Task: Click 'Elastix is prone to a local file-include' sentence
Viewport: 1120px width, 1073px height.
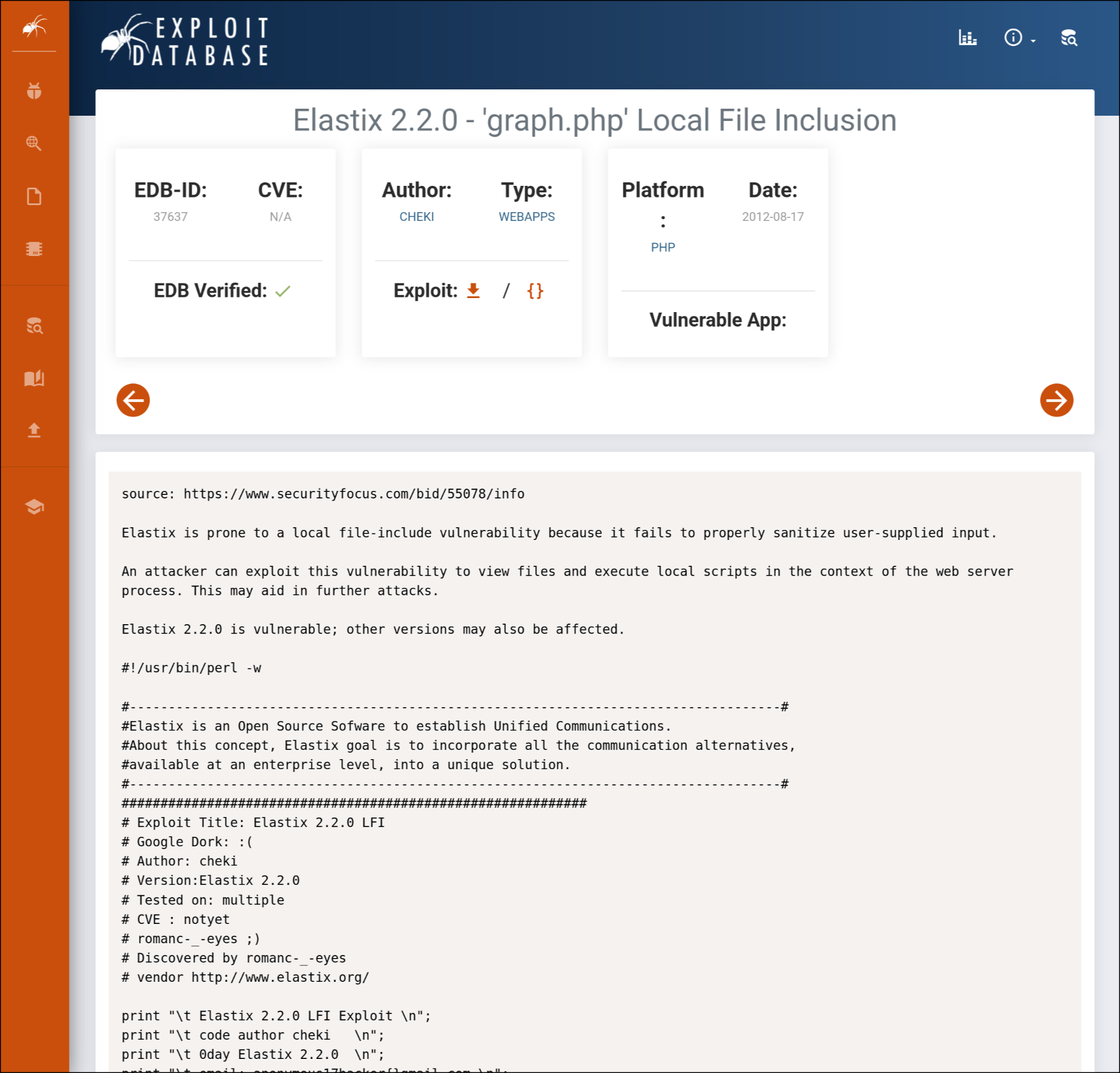Action: (559, 533)
